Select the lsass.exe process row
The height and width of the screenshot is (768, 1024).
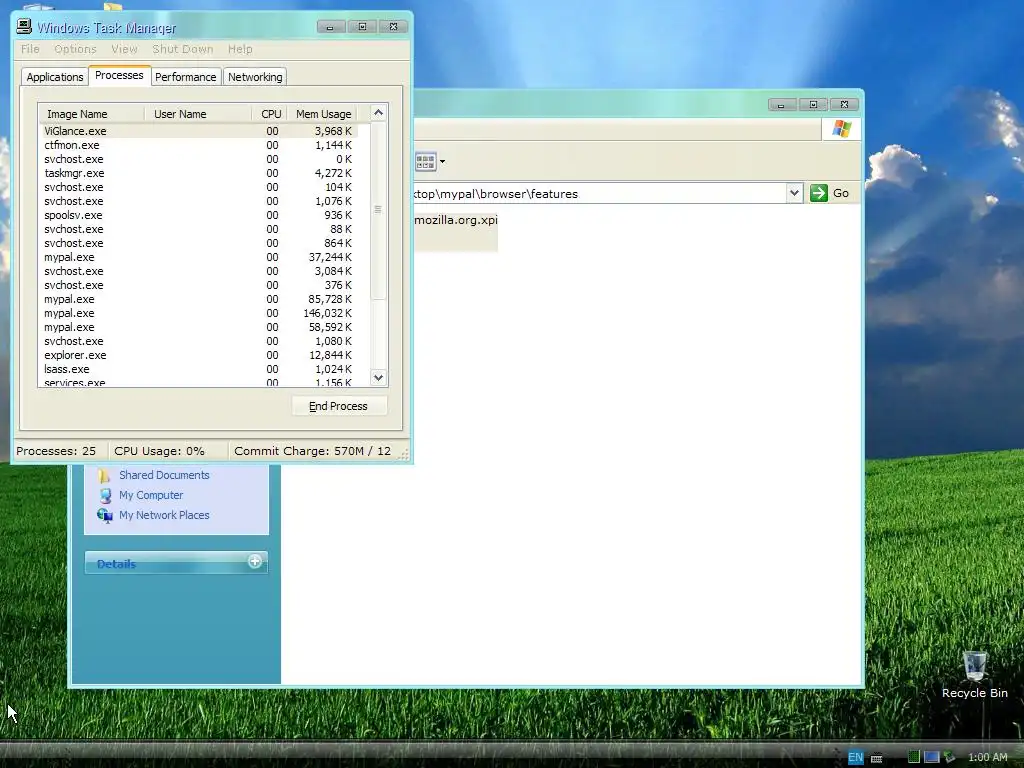[x=199, y=369]
